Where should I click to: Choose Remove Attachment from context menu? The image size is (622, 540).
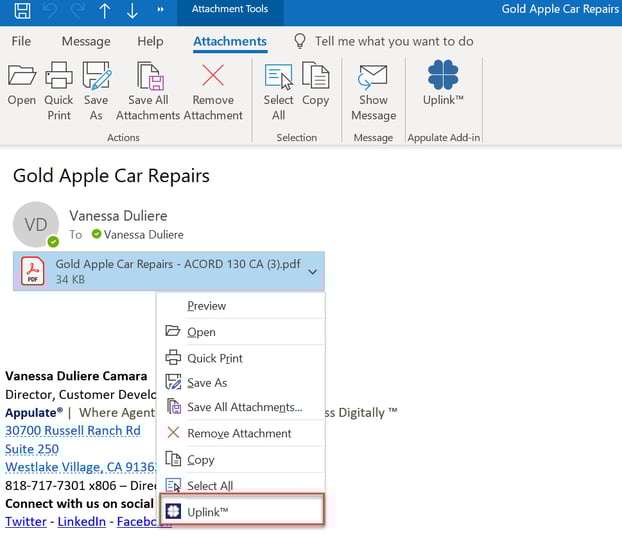coord(241,433)
